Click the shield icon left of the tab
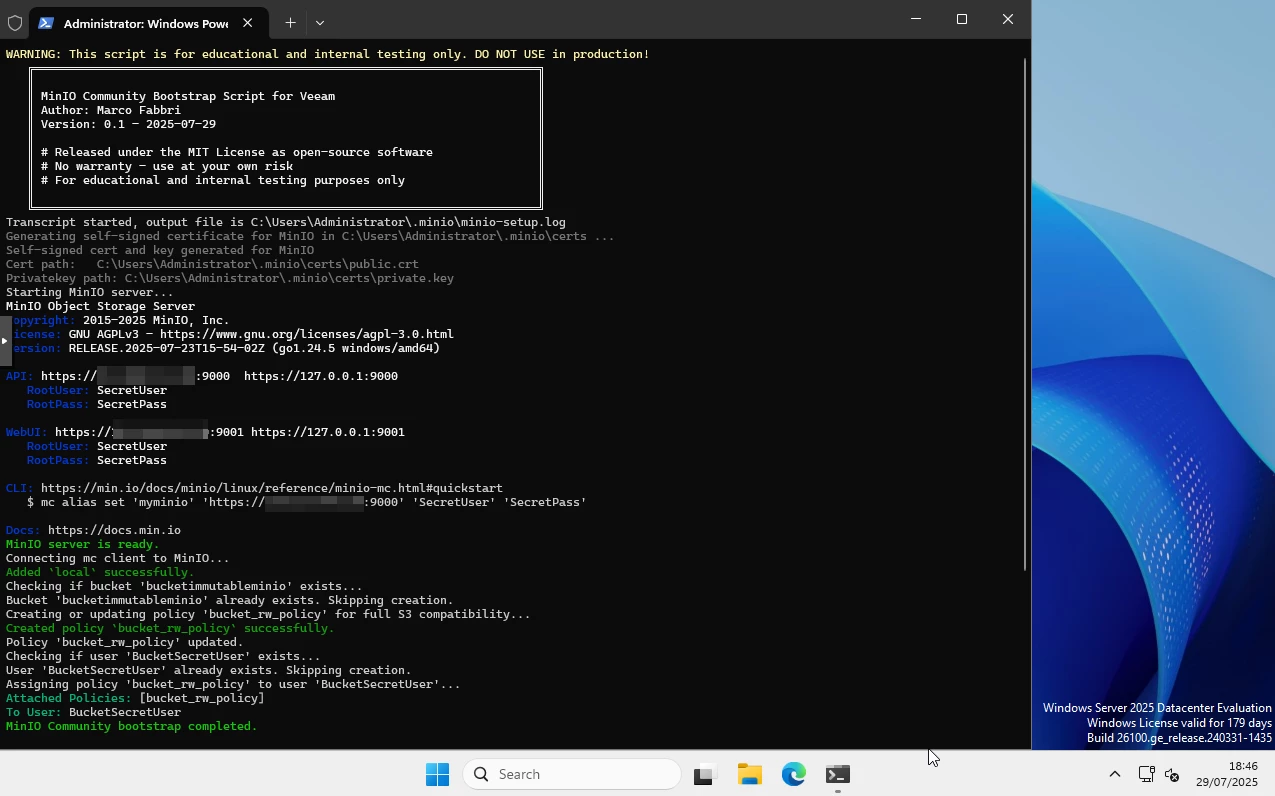1275x796 pixels. point(15,23)
